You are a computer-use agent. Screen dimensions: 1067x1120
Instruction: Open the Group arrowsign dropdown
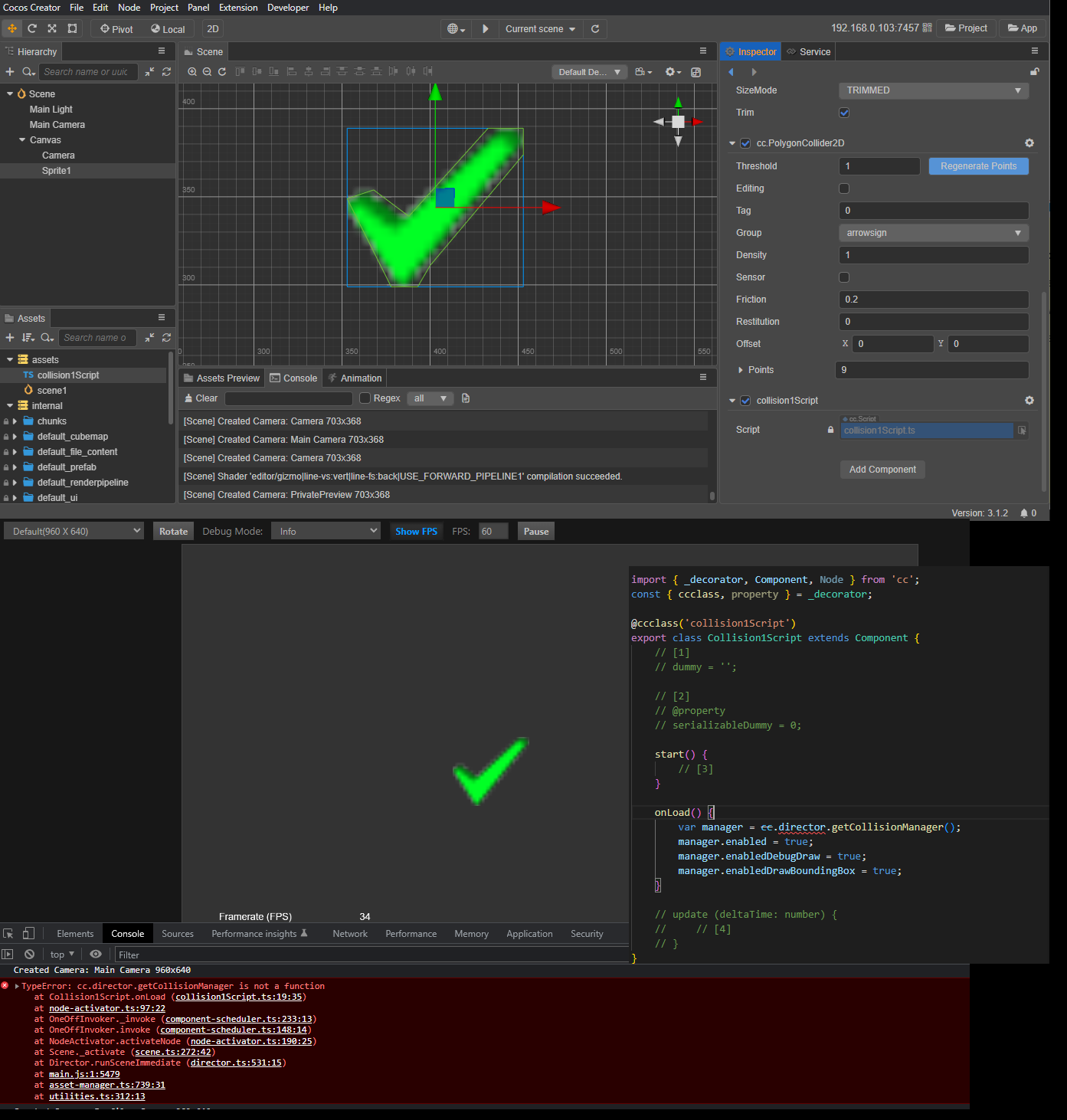(933, 233)
